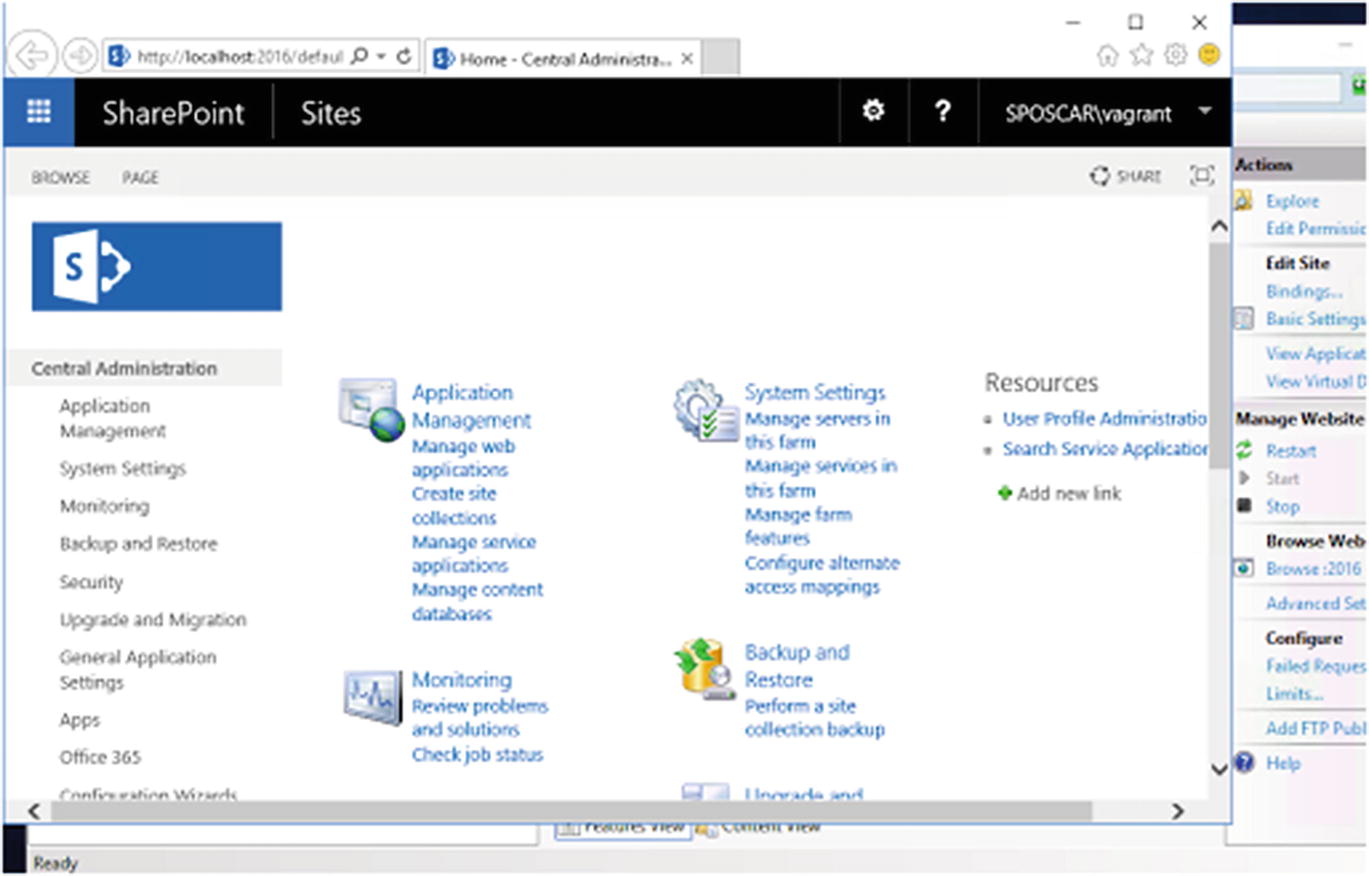Viewport: 1369px width, 876px height.
Task: Click Restart icon in IIS Manage Website
Action: click(1244, 450)
